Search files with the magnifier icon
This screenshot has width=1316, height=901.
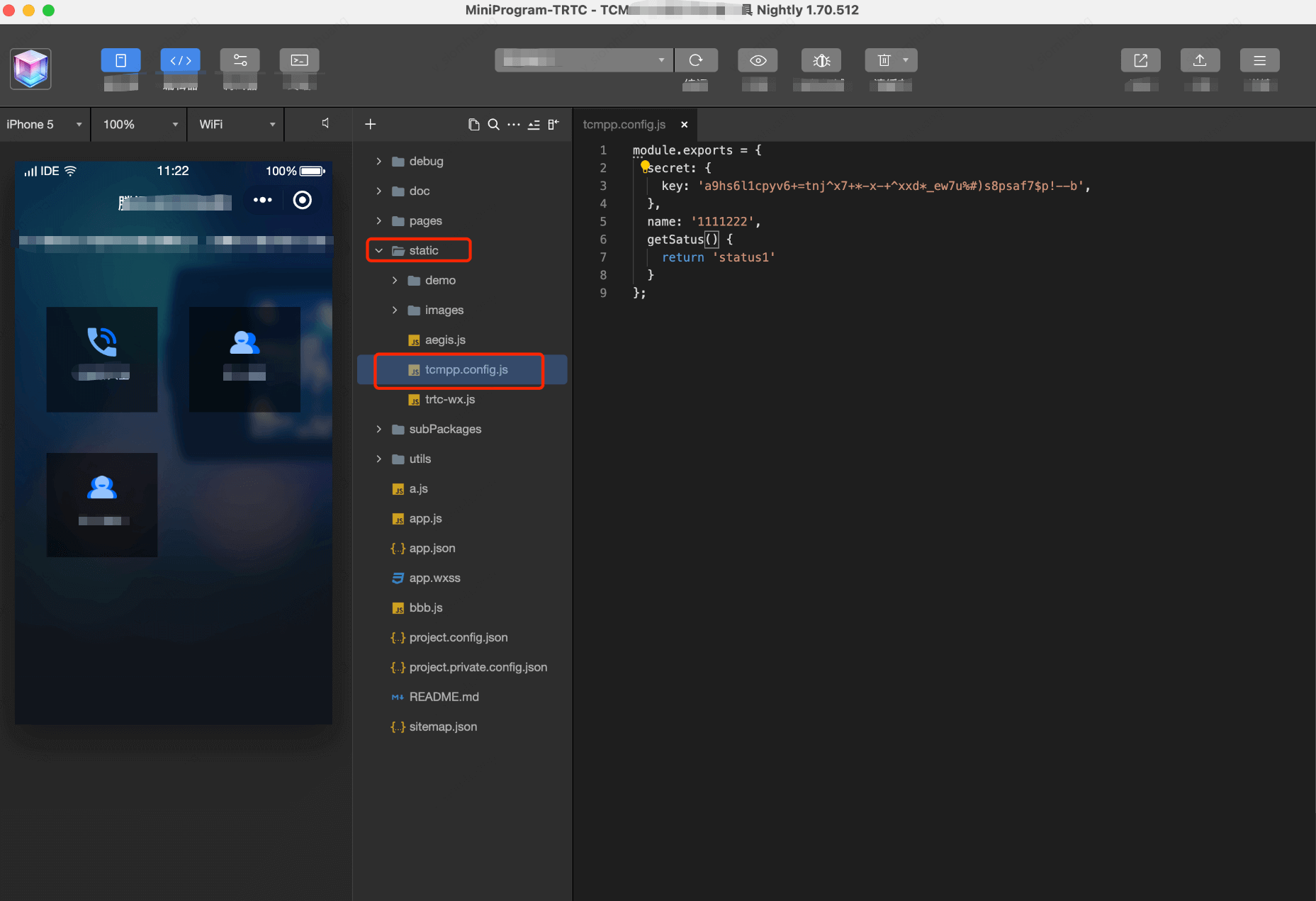pyautogui.click(x=494, y=125)
